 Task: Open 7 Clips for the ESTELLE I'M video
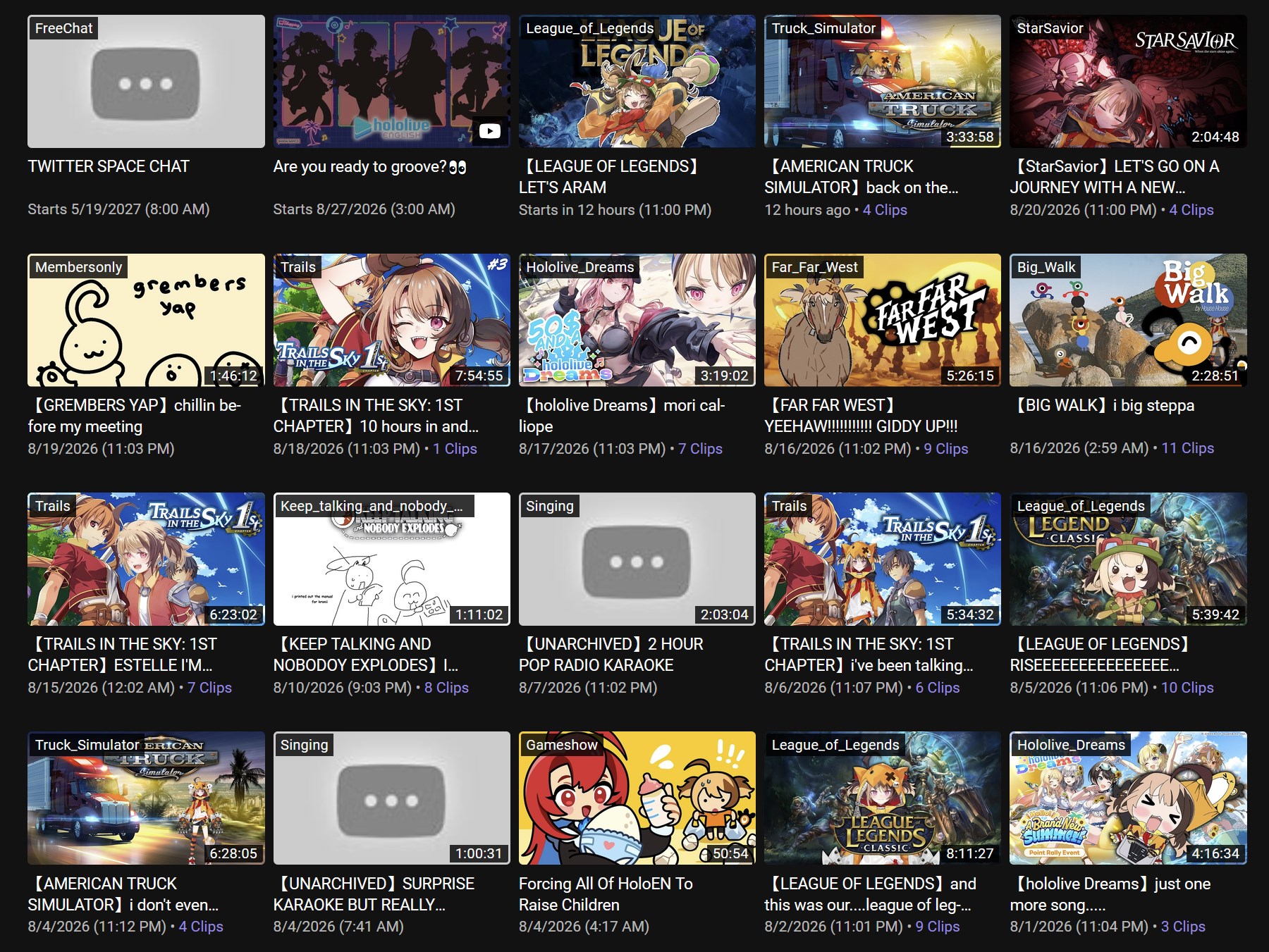(209, 688)
